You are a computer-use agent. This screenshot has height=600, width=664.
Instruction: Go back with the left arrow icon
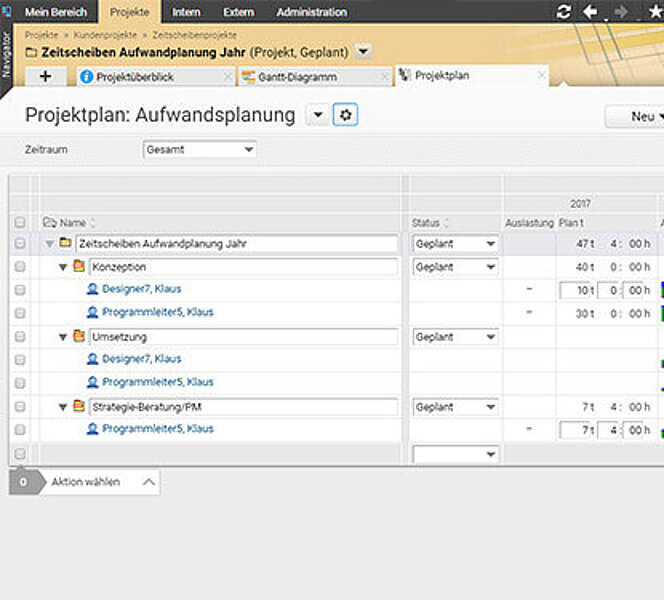point(590,11)
